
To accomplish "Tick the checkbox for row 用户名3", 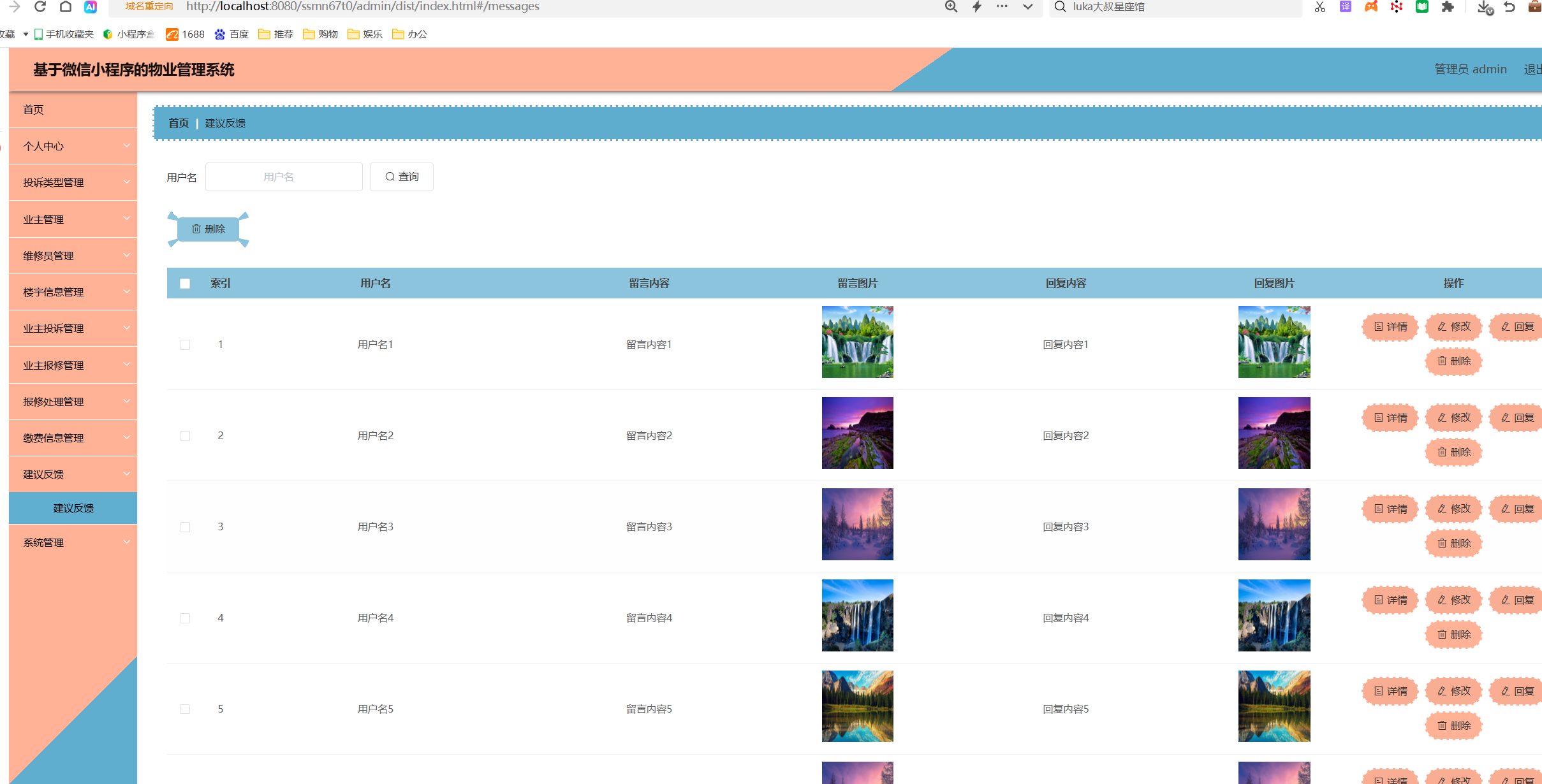I will pos(185,527).
